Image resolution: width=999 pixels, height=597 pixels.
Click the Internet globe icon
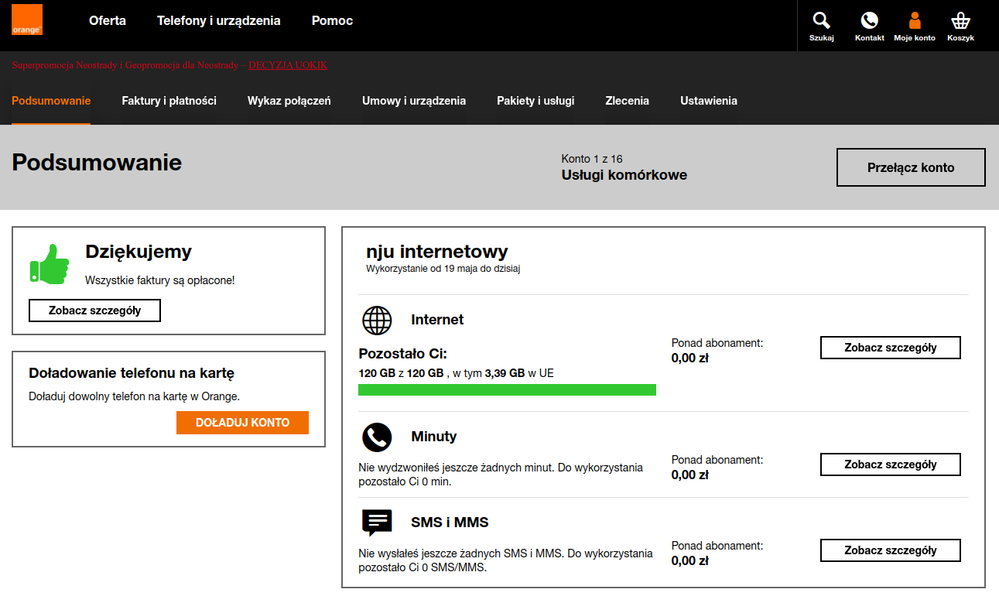coord(377,320)
